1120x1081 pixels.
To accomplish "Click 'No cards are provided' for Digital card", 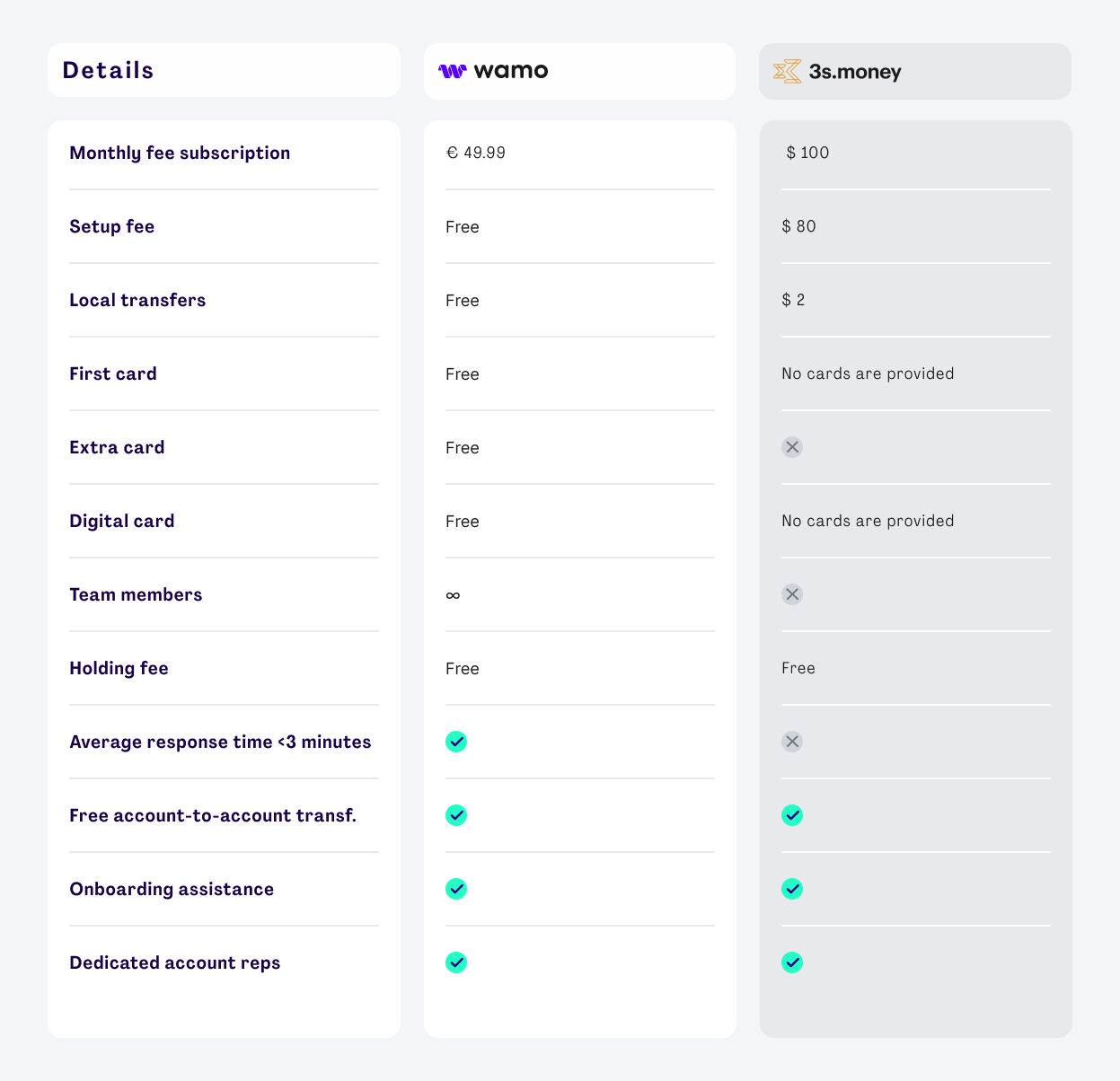I will (868, 521).
